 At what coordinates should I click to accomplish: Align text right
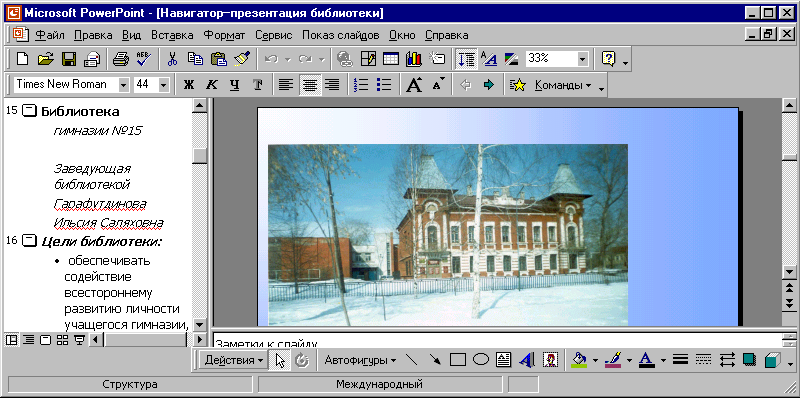(333, 85)
